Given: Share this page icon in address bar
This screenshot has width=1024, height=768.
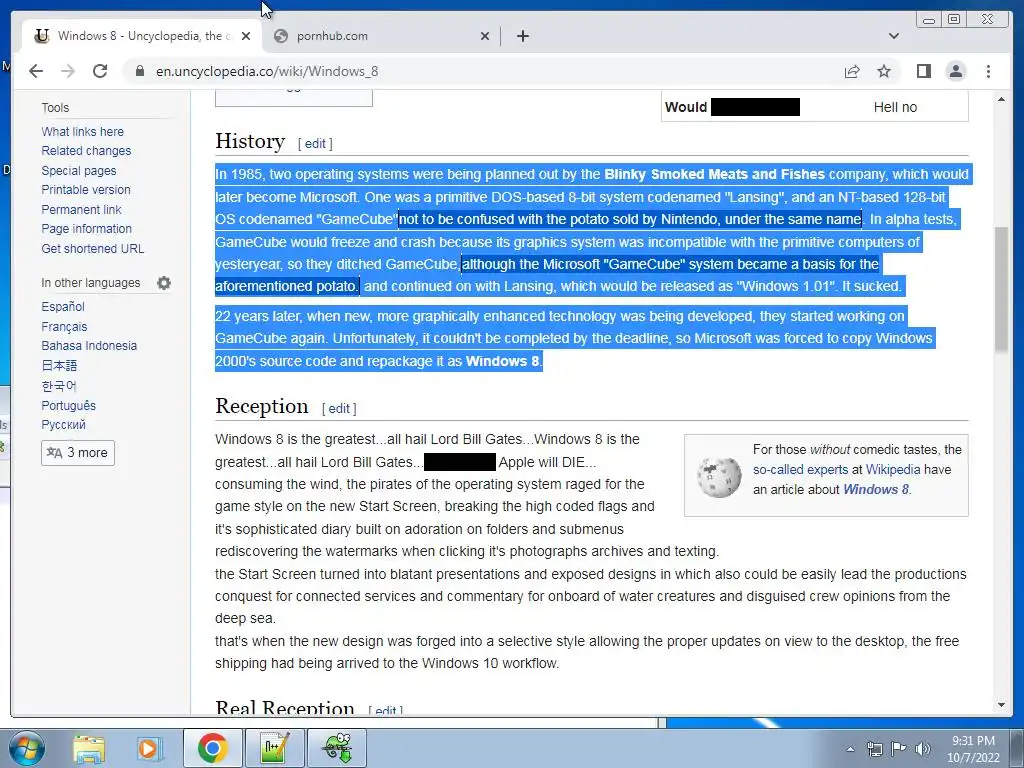Looking at the screenshot, I should (852, 71).
